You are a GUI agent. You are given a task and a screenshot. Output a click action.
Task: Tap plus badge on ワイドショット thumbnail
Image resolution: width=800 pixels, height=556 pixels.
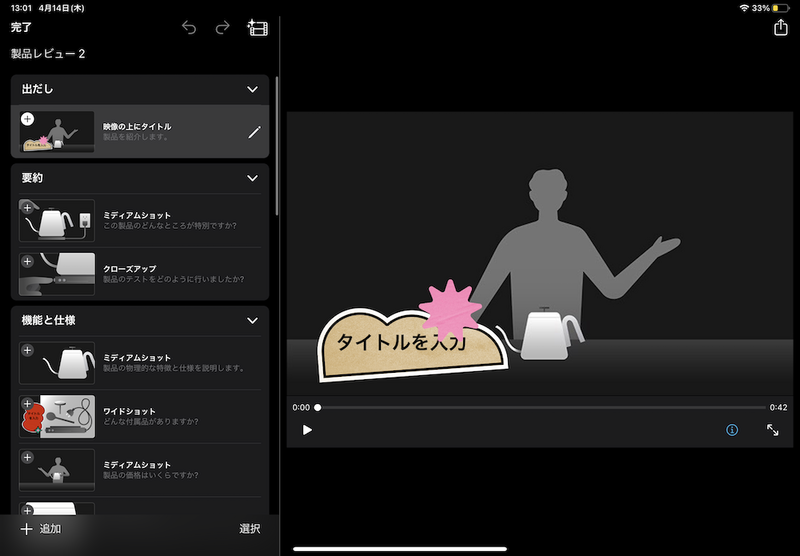point(27,404)
